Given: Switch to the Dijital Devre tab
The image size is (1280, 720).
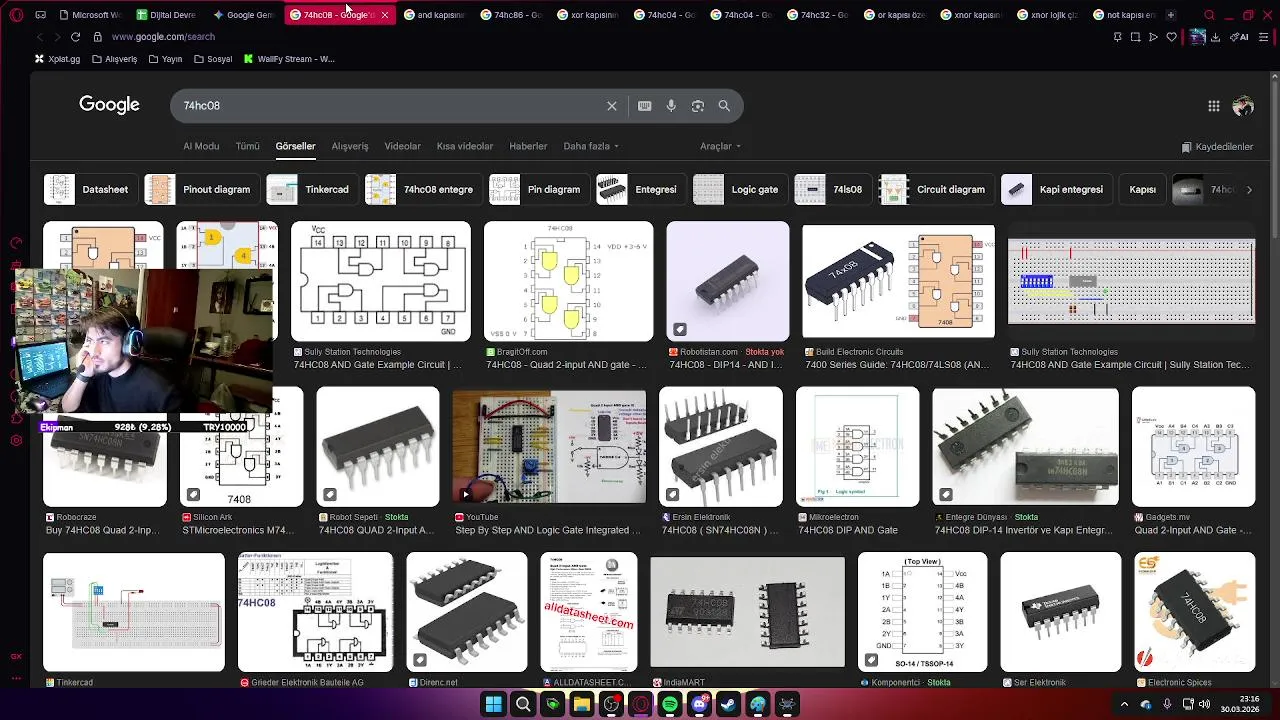Looking at the screenshot, I should coord(166,15).
